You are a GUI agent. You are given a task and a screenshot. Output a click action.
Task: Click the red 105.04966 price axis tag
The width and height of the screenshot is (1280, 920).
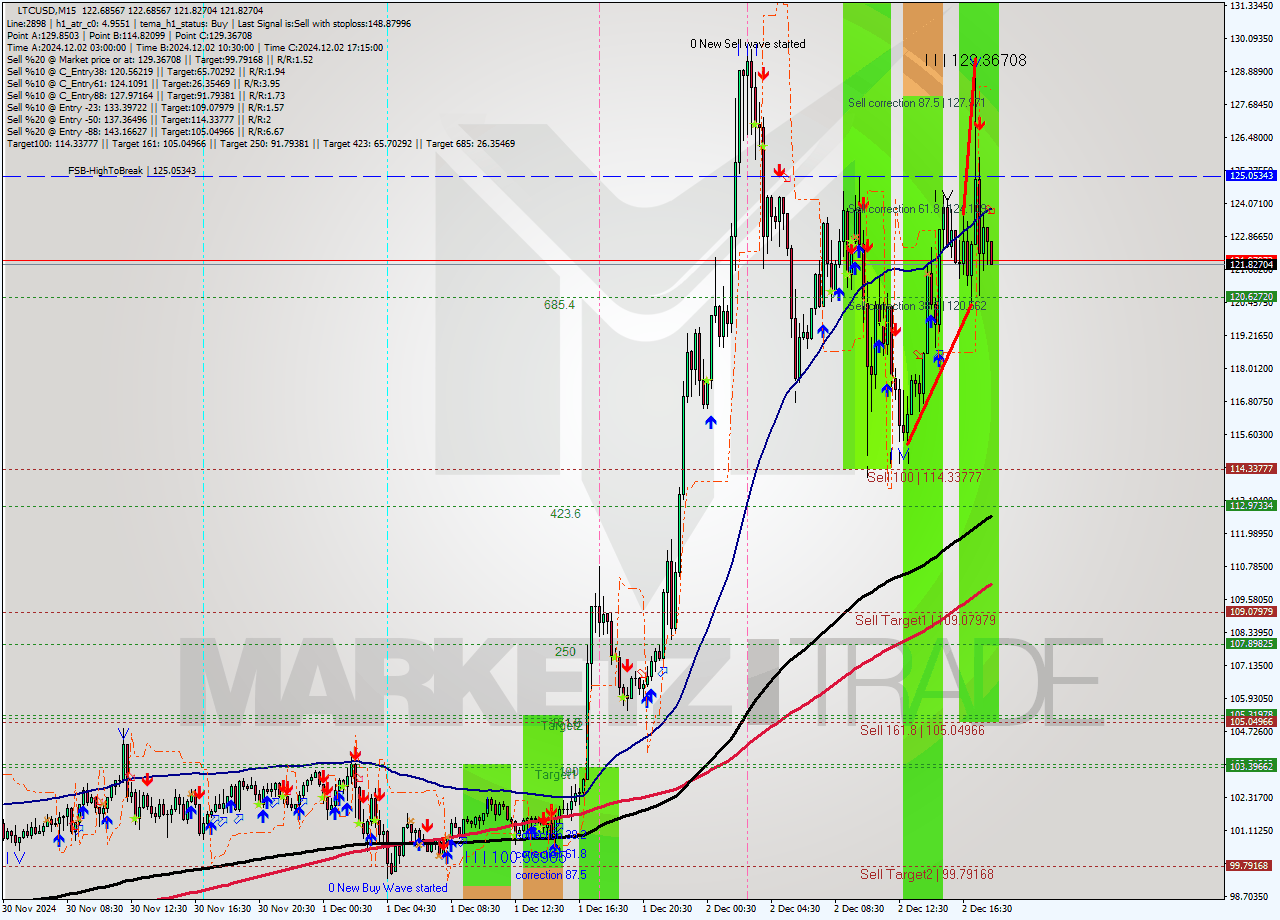tap(1251, 721)
